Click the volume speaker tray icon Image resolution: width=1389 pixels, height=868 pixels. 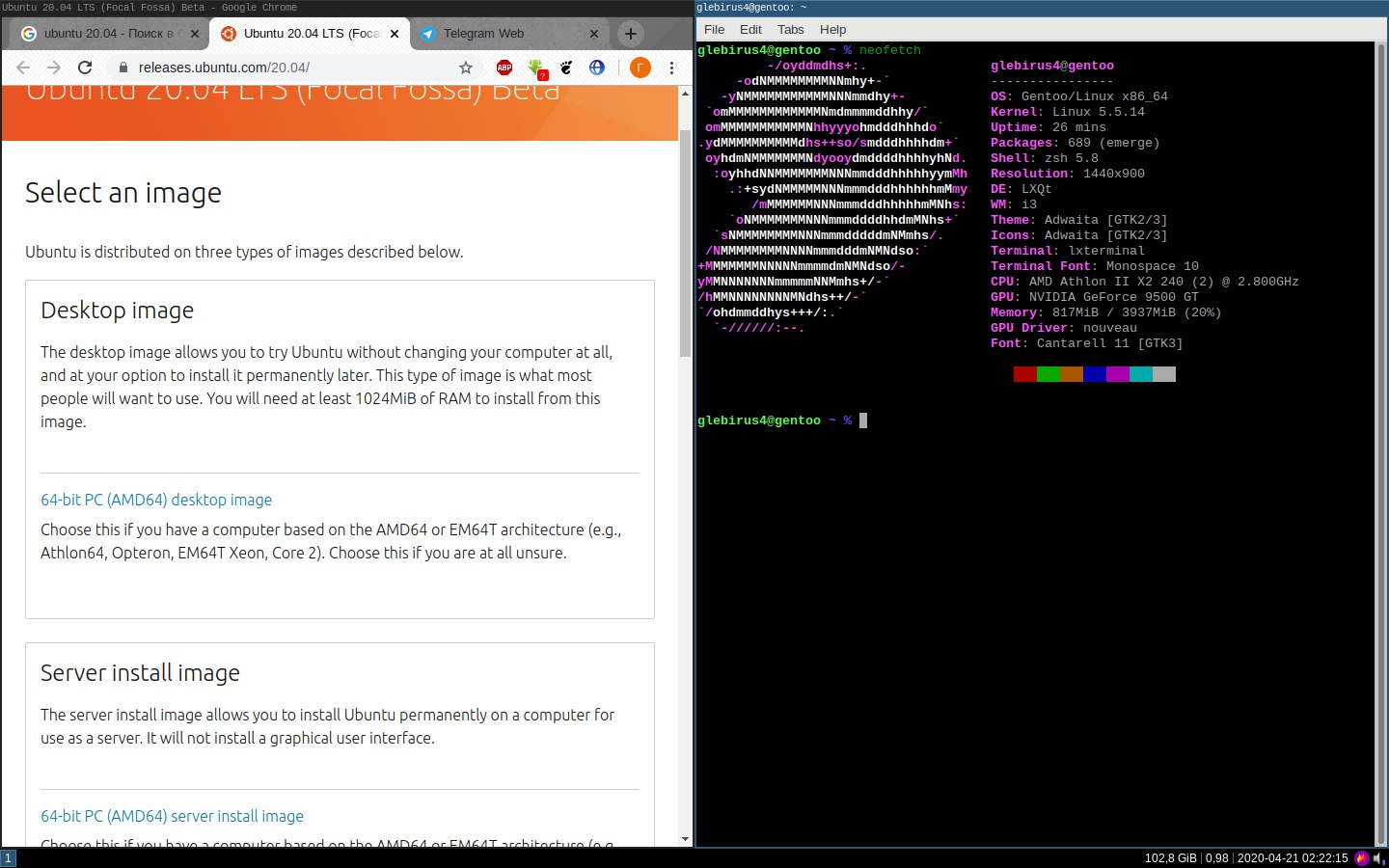click(x=1379, y=858)
